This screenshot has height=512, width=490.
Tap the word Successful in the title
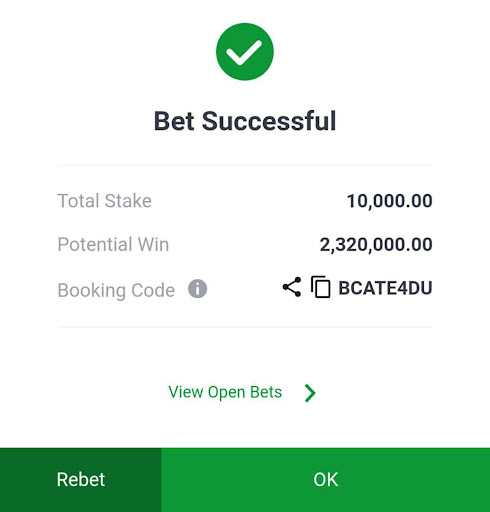(269, 121)
